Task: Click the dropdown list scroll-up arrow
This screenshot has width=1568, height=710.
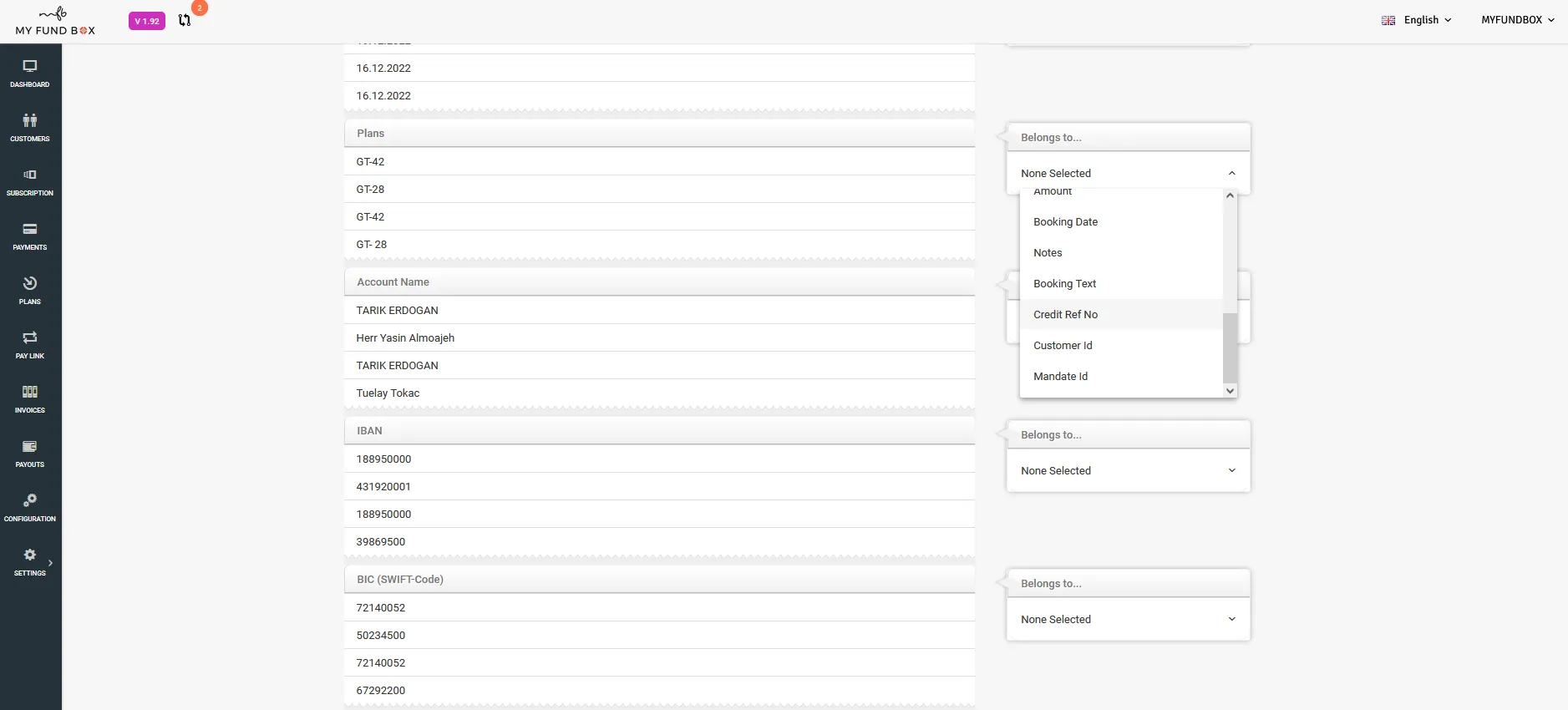Action: 1230,195
